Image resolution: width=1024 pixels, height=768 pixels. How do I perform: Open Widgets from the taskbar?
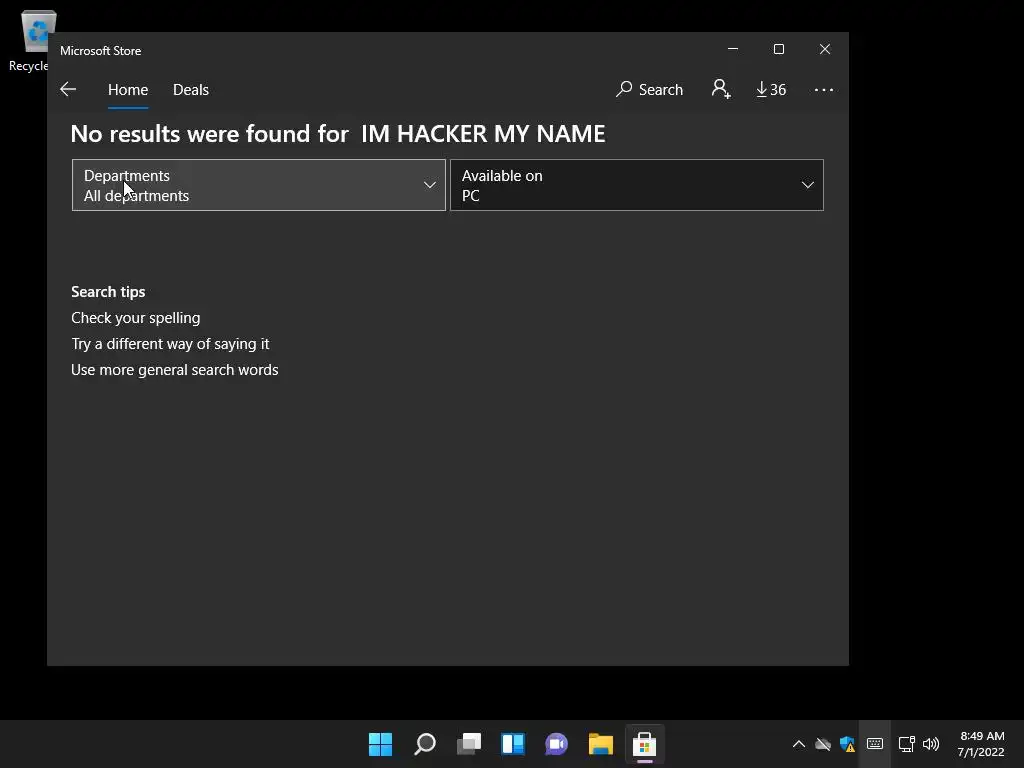[513, 744]
